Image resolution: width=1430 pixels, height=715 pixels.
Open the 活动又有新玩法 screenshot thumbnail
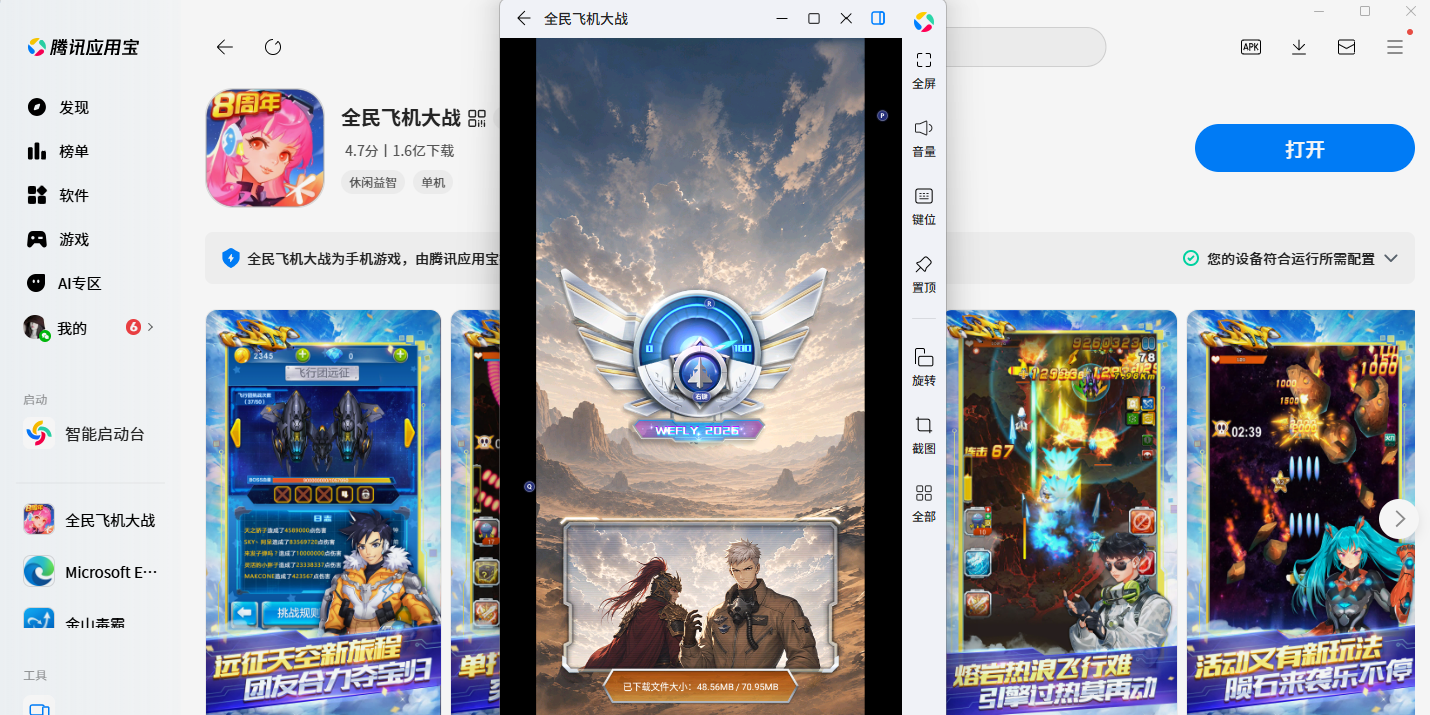click(1301, 512)
